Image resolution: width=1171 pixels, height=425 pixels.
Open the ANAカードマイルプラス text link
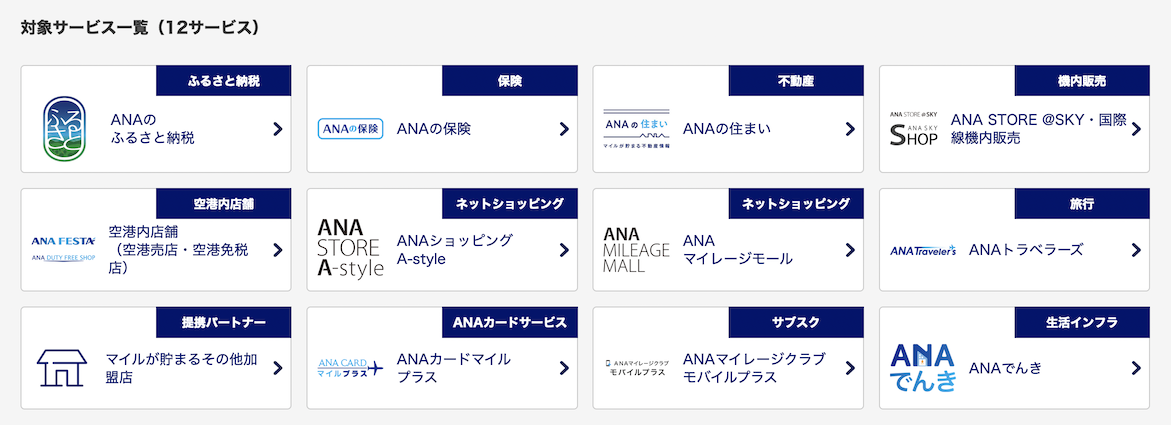[x=454, y=367]
